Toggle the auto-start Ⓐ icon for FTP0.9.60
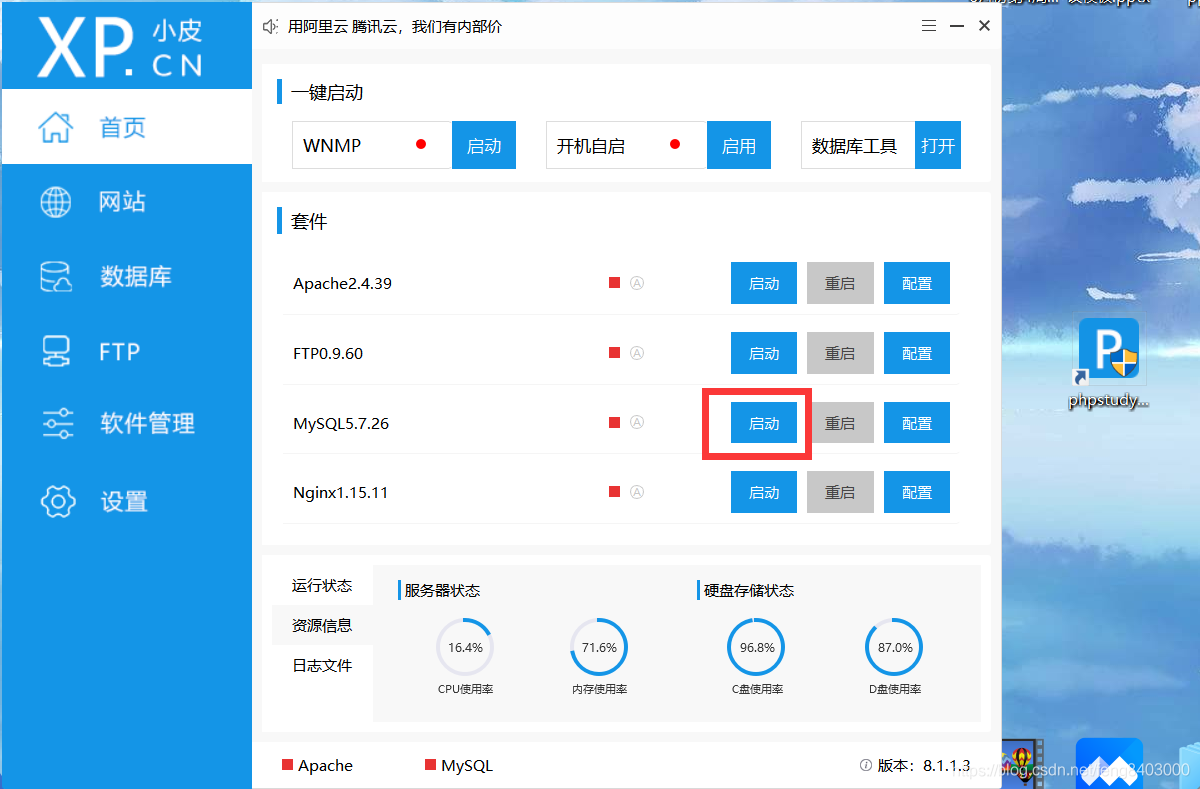Image resolution: width=1200 pixels, height=789 pixels. pyautogui.click(x=637, y=353)
